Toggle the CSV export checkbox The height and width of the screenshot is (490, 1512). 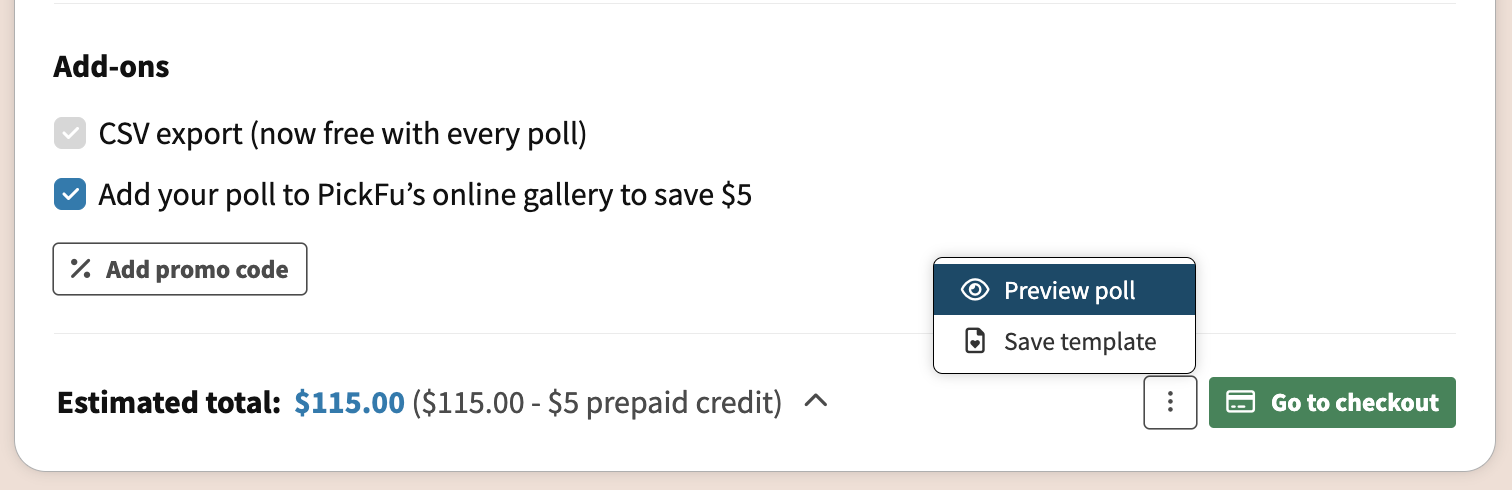[70, 133]
